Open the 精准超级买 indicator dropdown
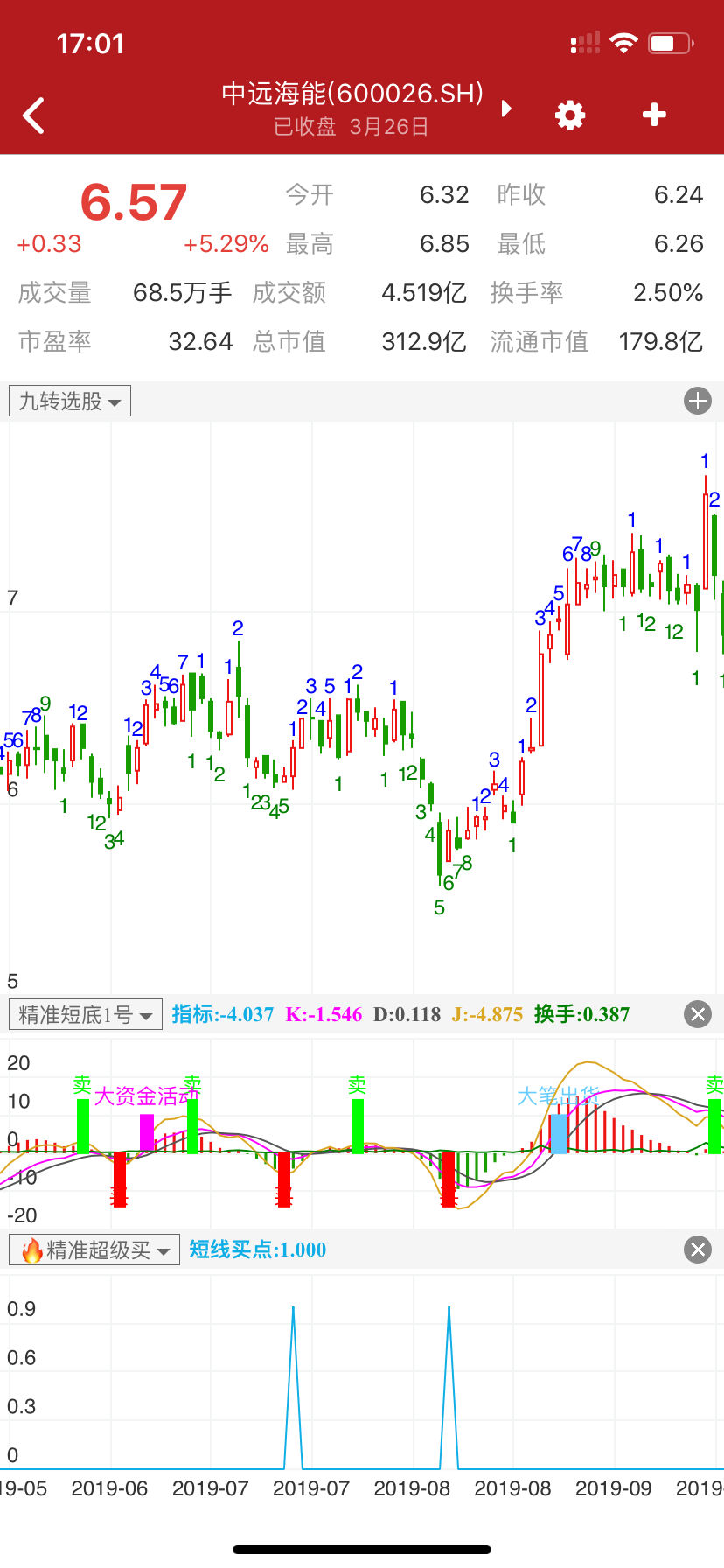Image resolution: width=724 pixels, height=1568 pixels. tap(94, 1249)
